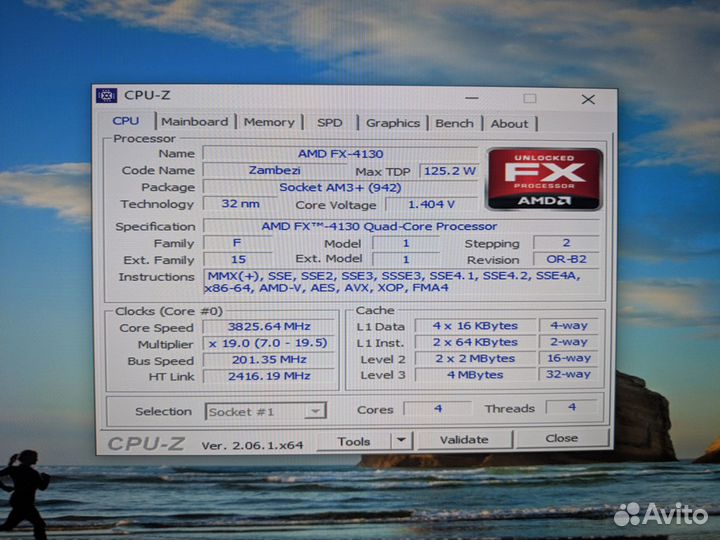The height and width of the screenshot is (540, 720).
Task: Click the Technology value 32 nm
Action: [240, 204]
